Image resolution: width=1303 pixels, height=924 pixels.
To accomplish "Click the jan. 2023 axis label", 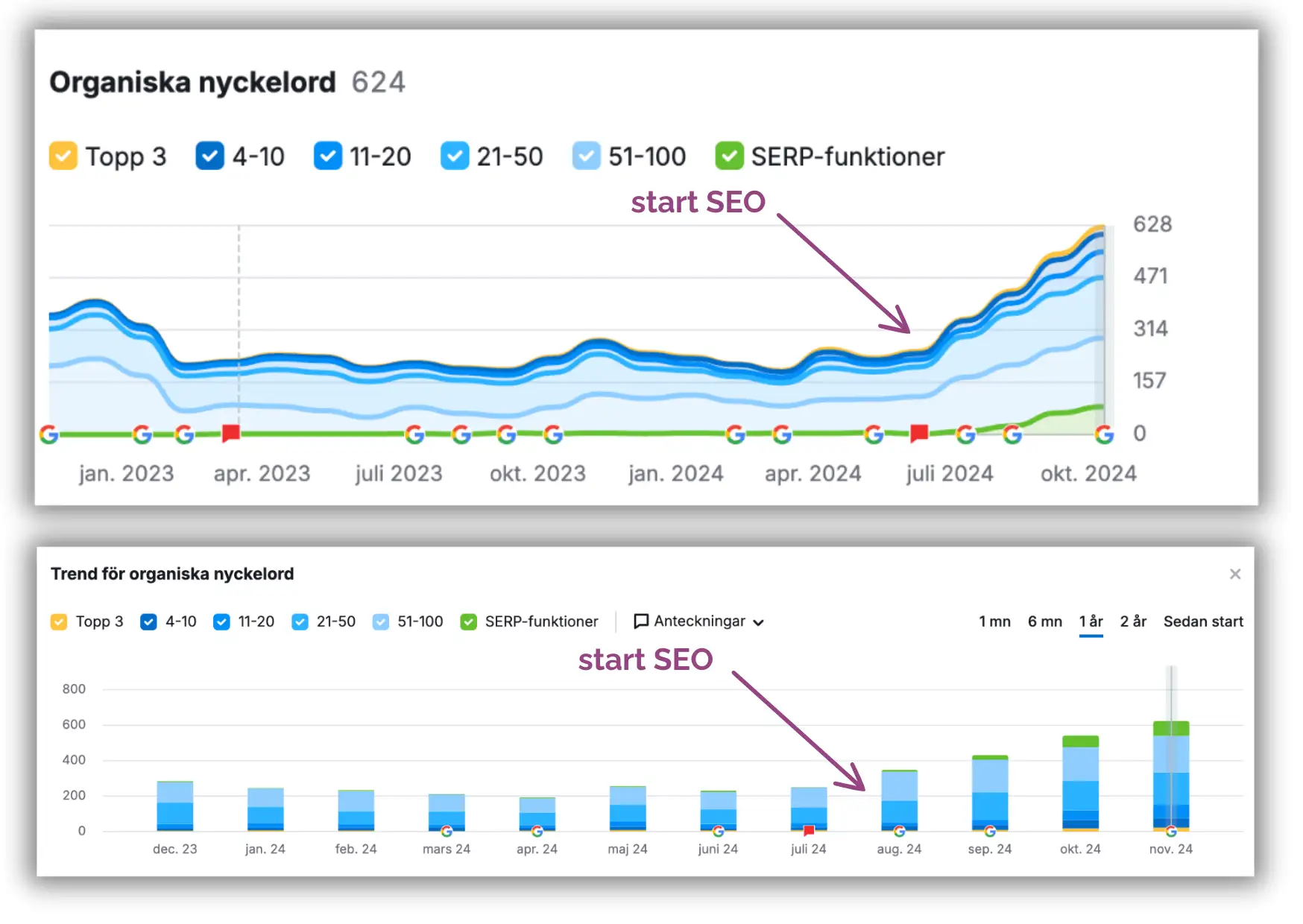I will pyautogui.click(x=126, y=474).
